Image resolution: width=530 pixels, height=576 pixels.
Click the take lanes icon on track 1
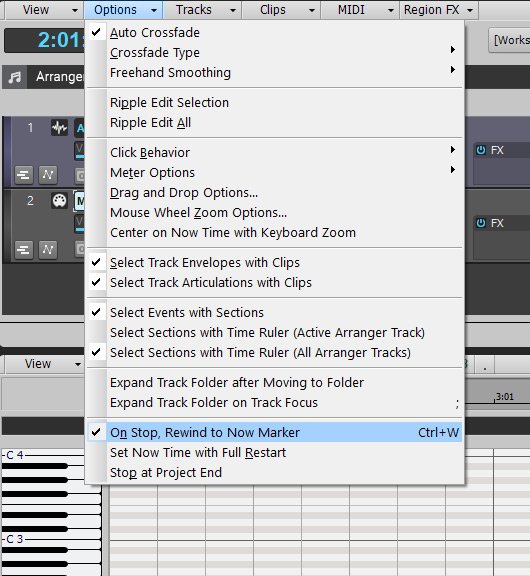24,174
